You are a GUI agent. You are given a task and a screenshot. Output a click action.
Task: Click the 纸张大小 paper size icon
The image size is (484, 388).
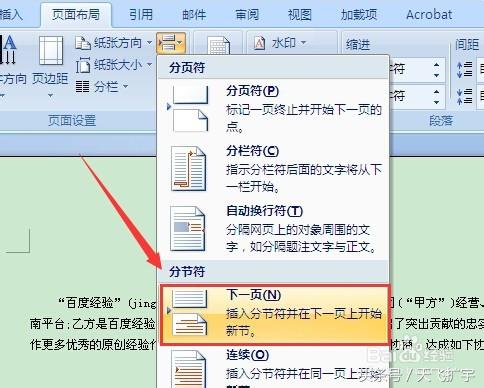click(83, 65)
